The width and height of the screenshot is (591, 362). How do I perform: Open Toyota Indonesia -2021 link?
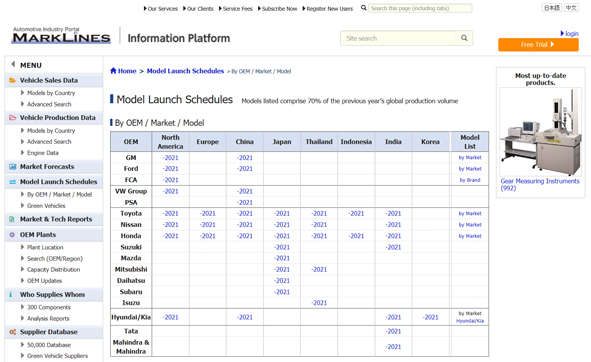point(356,213)
